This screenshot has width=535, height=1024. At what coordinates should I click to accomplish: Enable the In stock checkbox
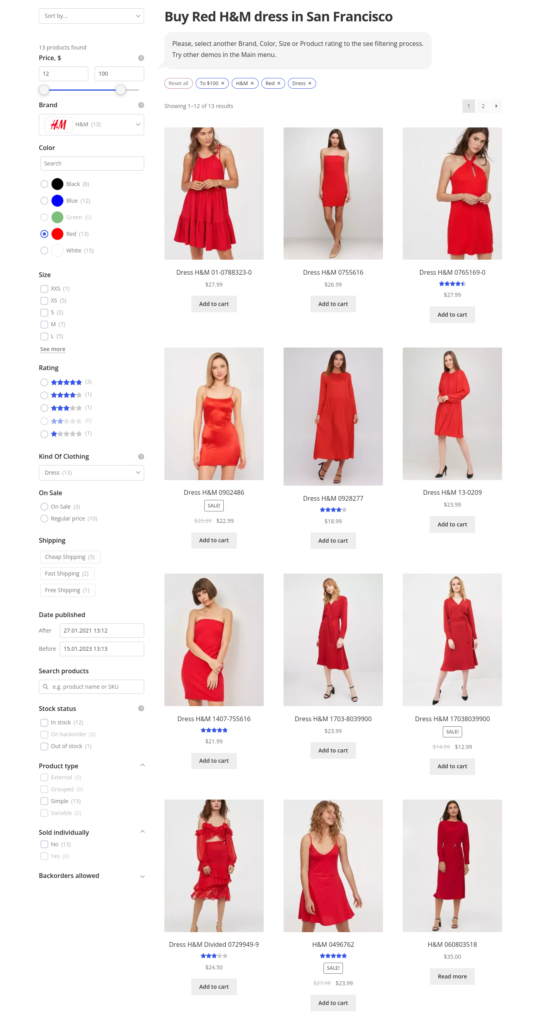pos(44,722)
